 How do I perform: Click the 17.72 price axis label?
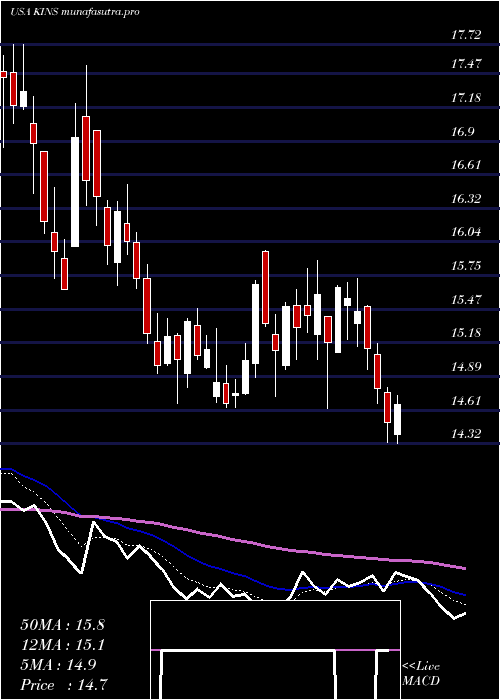pyautogui.click(x=466, y=34)
